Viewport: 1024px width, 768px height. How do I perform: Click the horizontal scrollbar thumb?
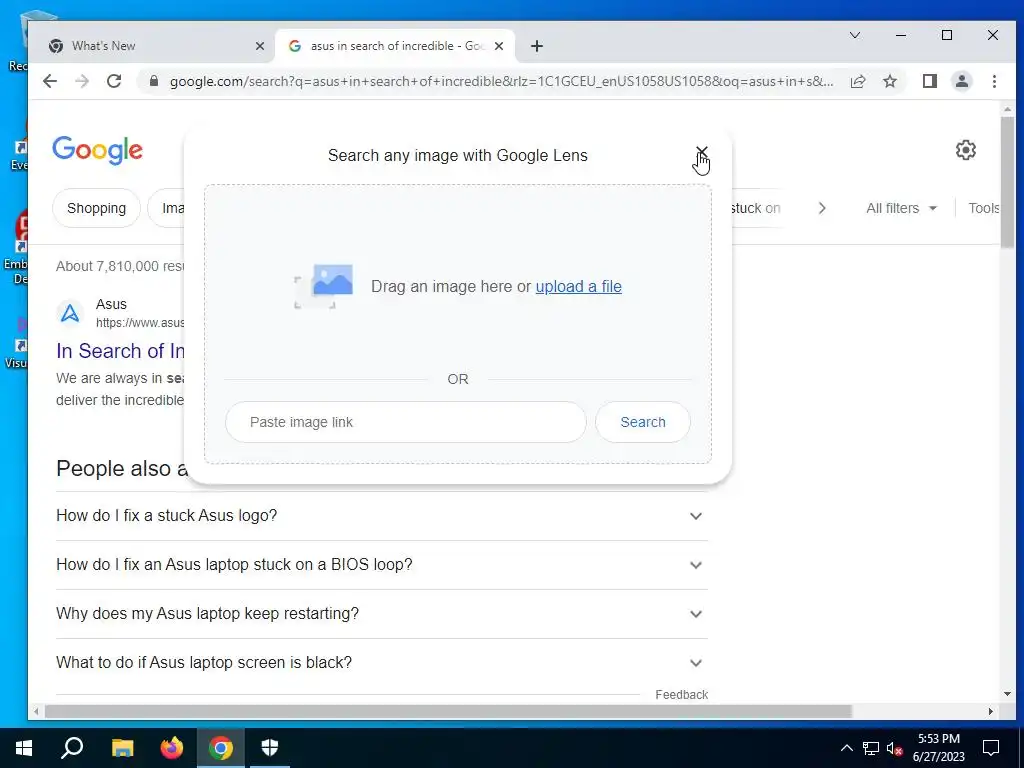(449, 711)
